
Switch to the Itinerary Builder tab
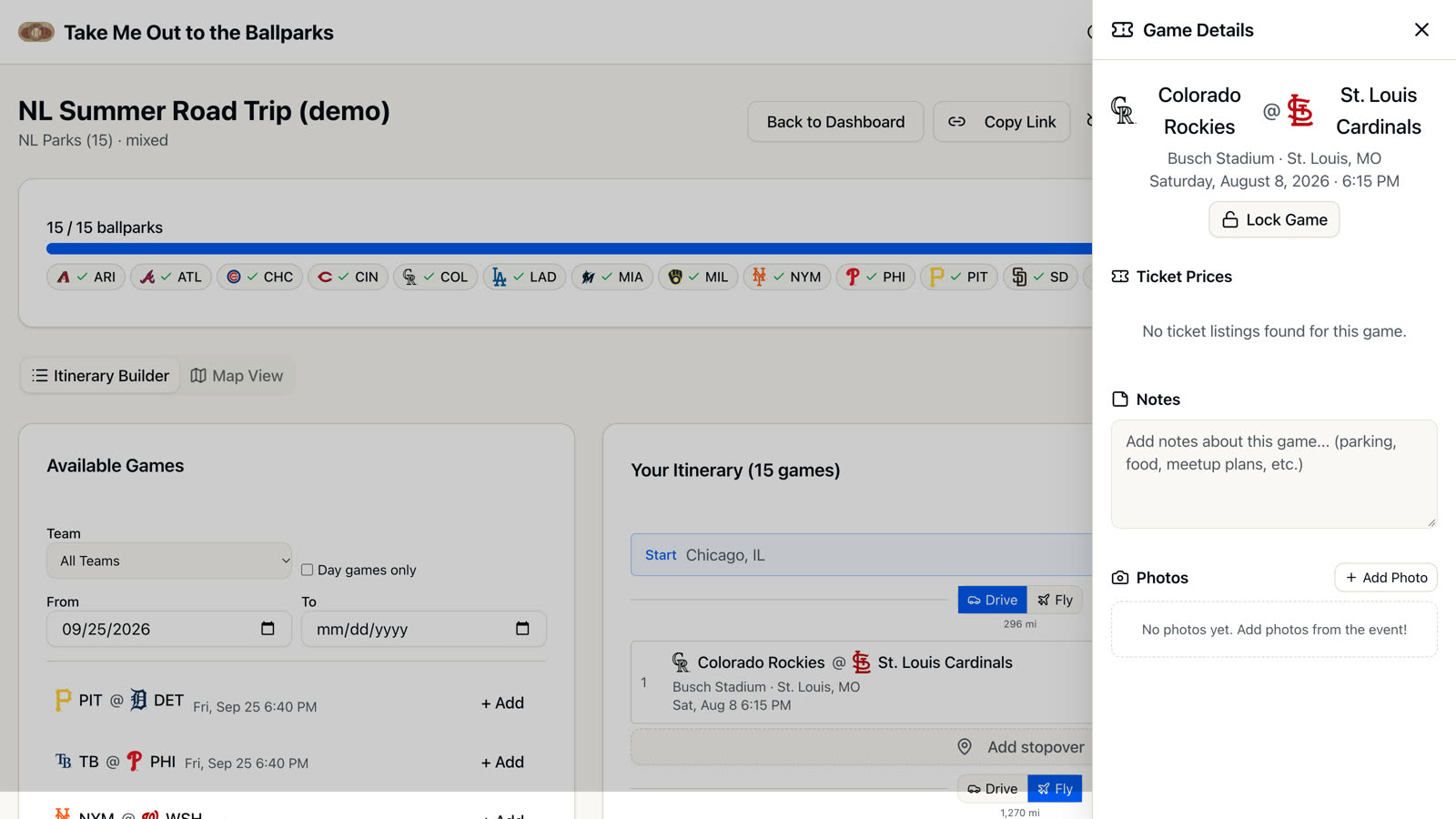[100, 376]
